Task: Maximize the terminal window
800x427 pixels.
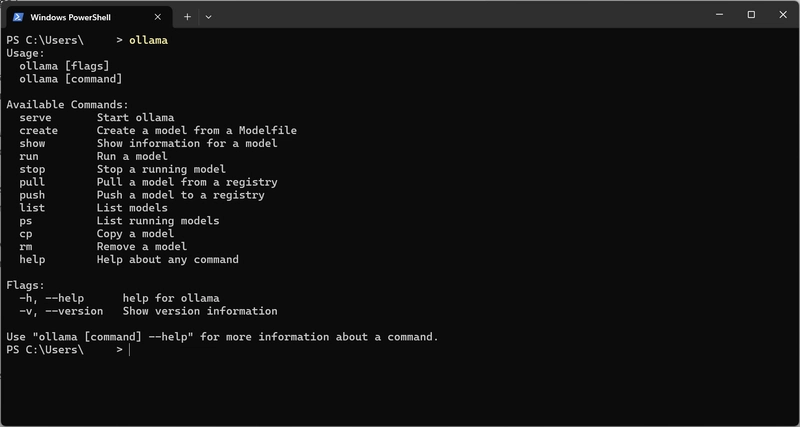Action: click(751, 15)
